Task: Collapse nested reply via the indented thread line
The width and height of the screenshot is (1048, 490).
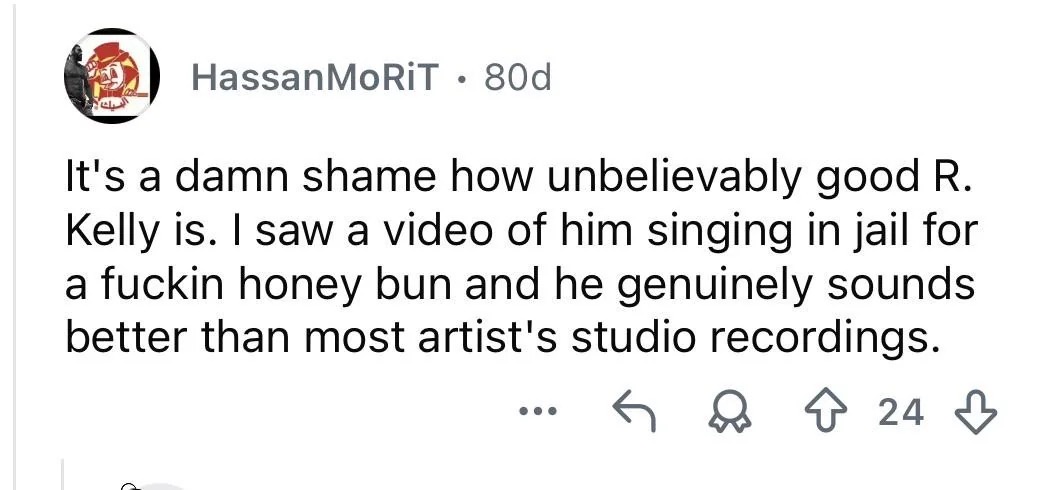Action: click(x=63, y=474)
